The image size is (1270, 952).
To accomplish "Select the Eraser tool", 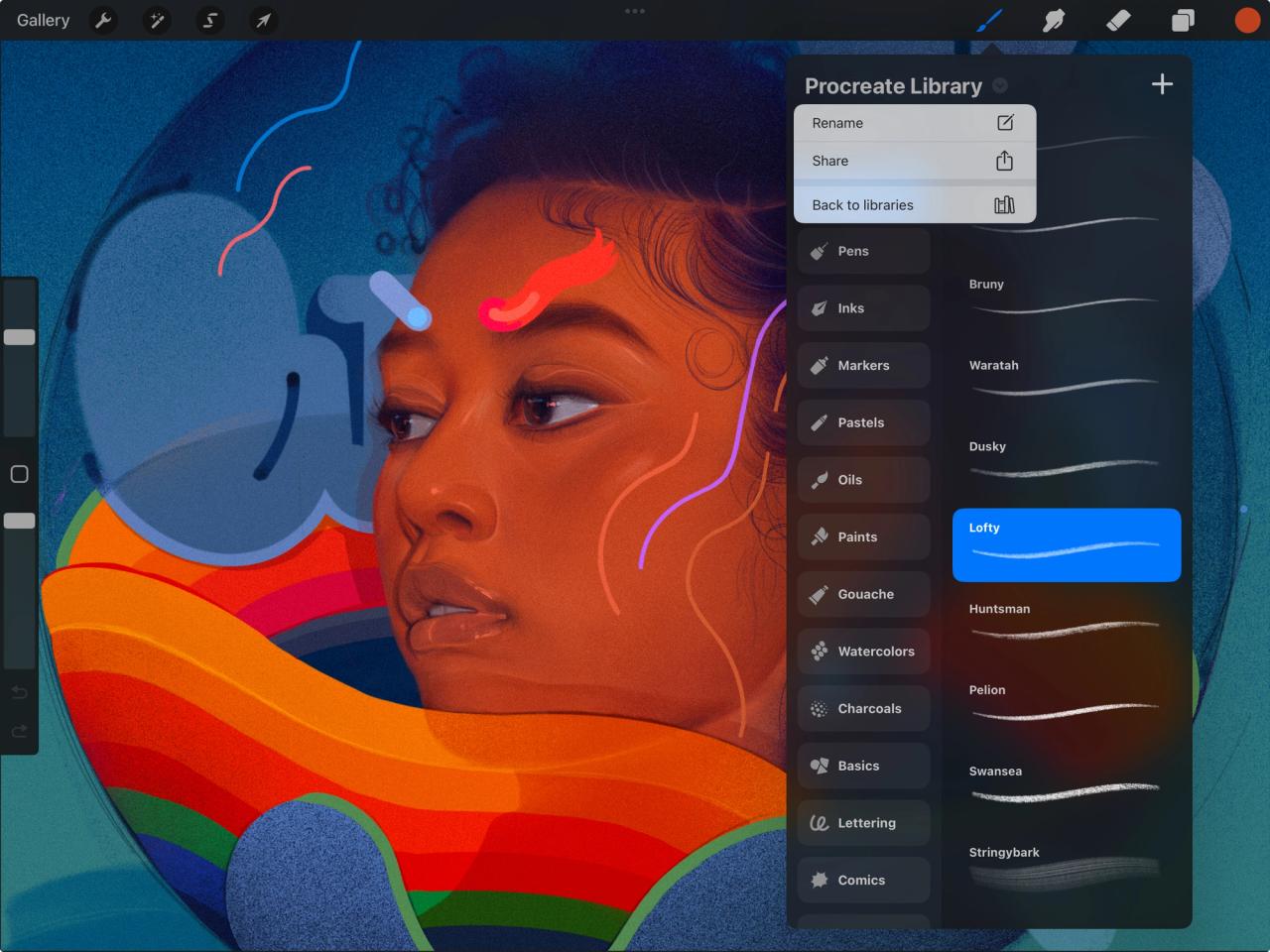I will tap(1118, 20).
